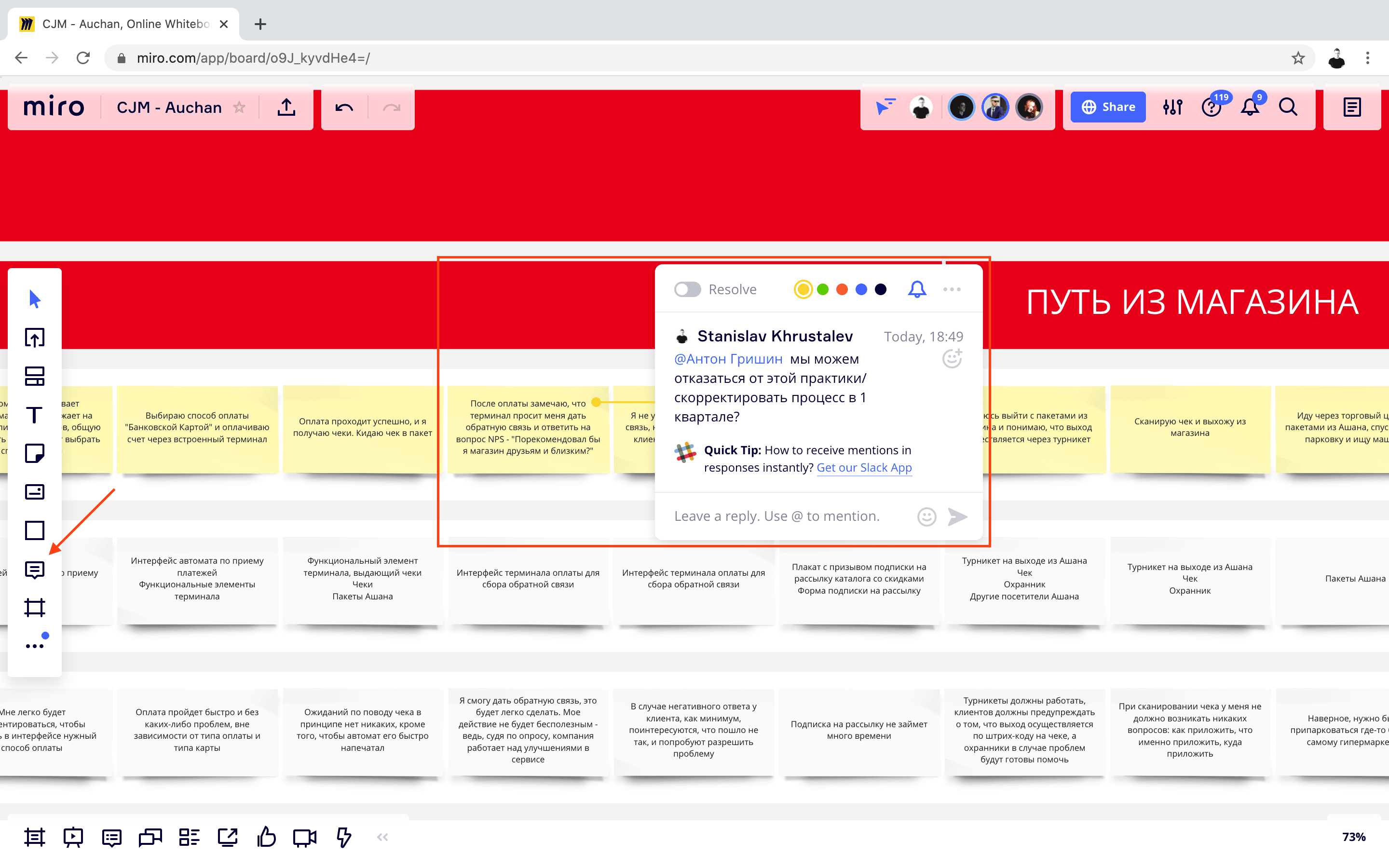The height and width of the screenshot is (868, 1389).
Task: Click the Undo arrow
Action: 344,108
